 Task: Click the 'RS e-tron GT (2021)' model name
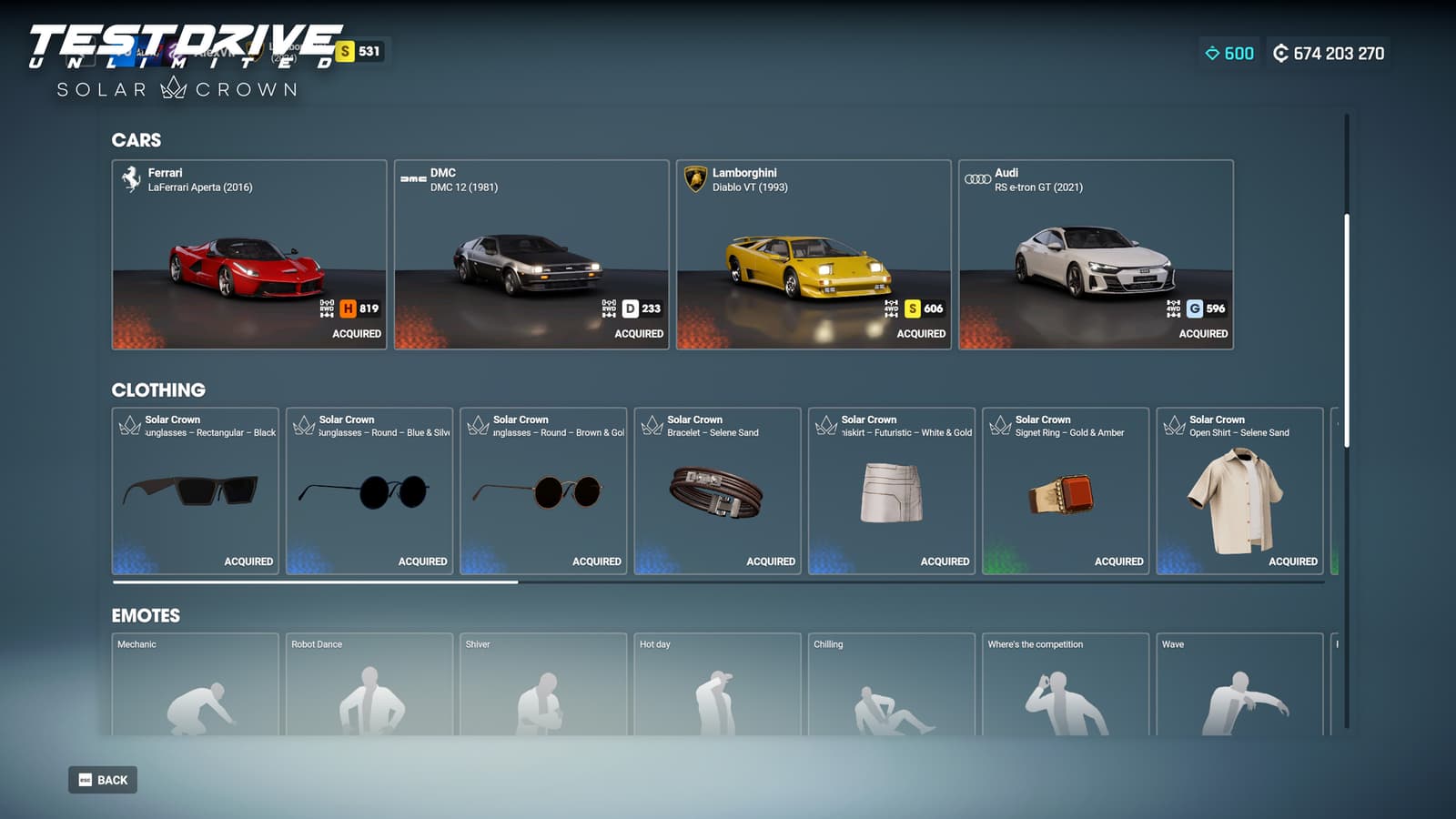(1038, 187)
